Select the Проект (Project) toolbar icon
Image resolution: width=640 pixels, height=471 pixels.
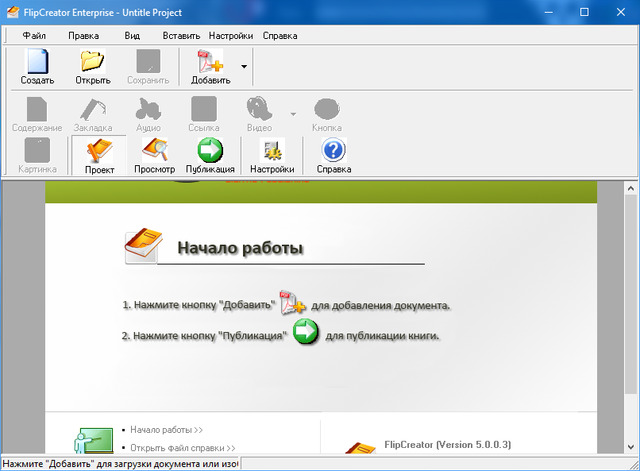coord(99,152)
